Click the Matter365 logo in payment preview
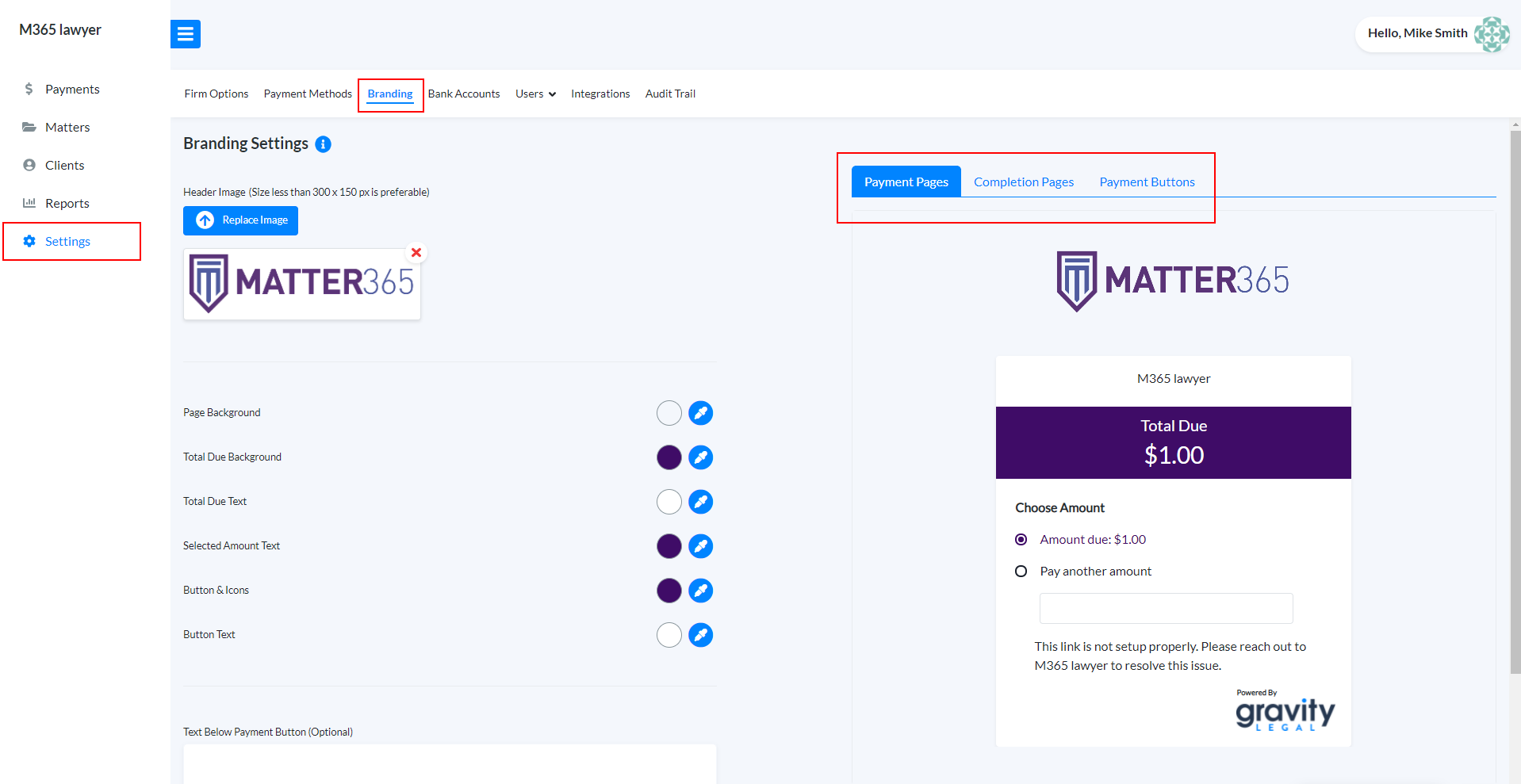Screen dimensions: 1521x784 pyautogui.click(x=1173, y=281)
